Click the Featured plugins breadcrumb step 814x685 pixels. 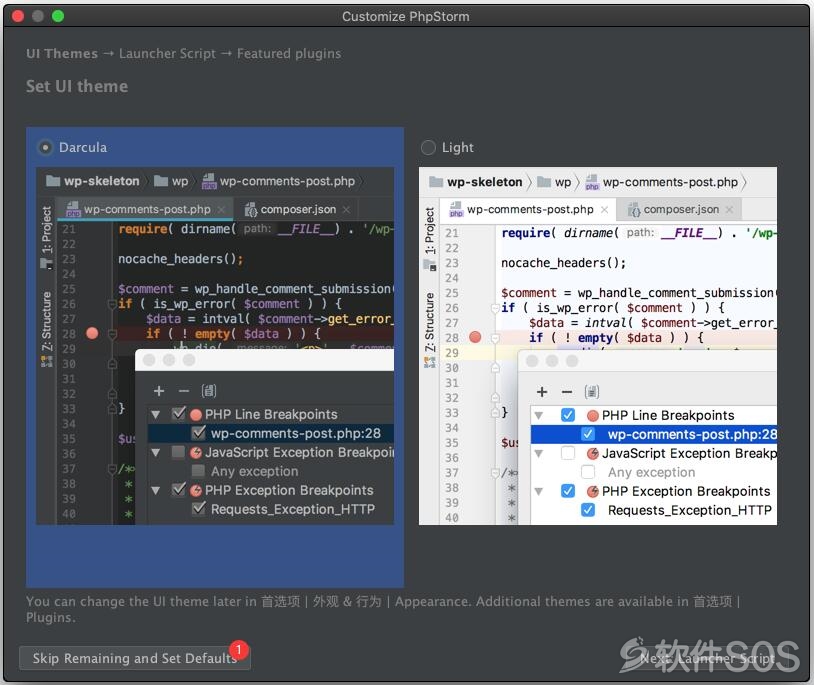289,53
